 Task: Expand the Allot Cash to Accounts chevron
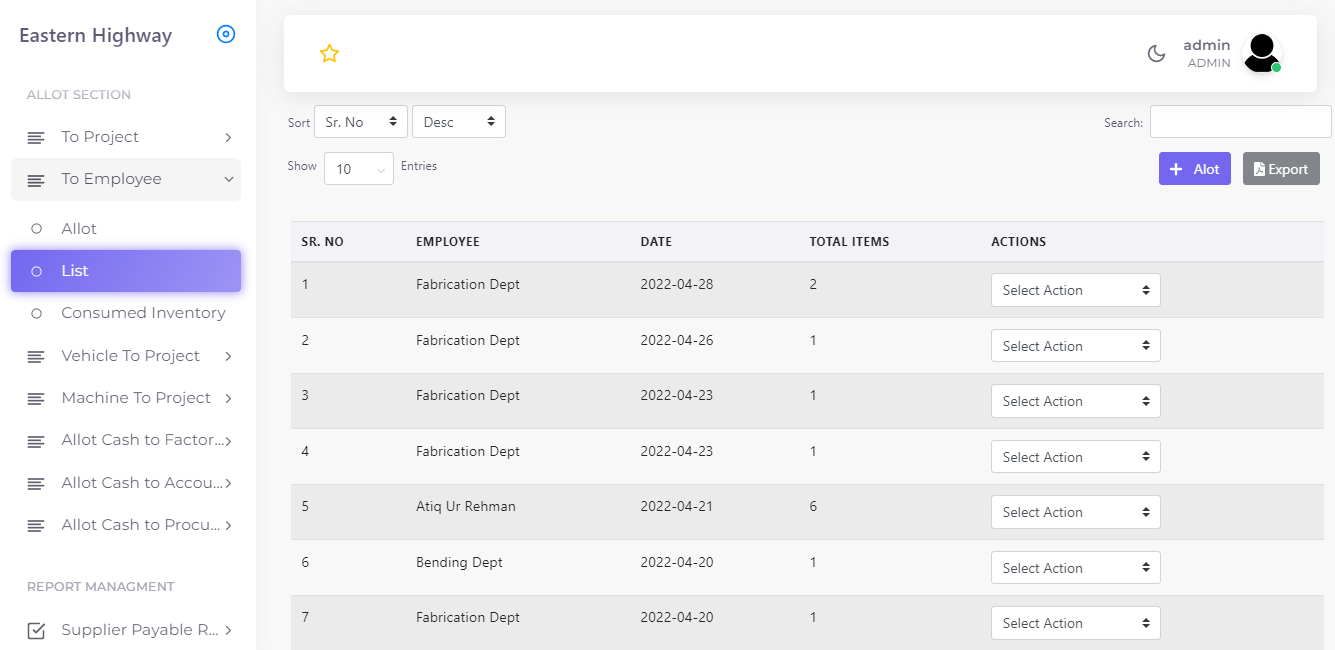click(x=228, y=483)
